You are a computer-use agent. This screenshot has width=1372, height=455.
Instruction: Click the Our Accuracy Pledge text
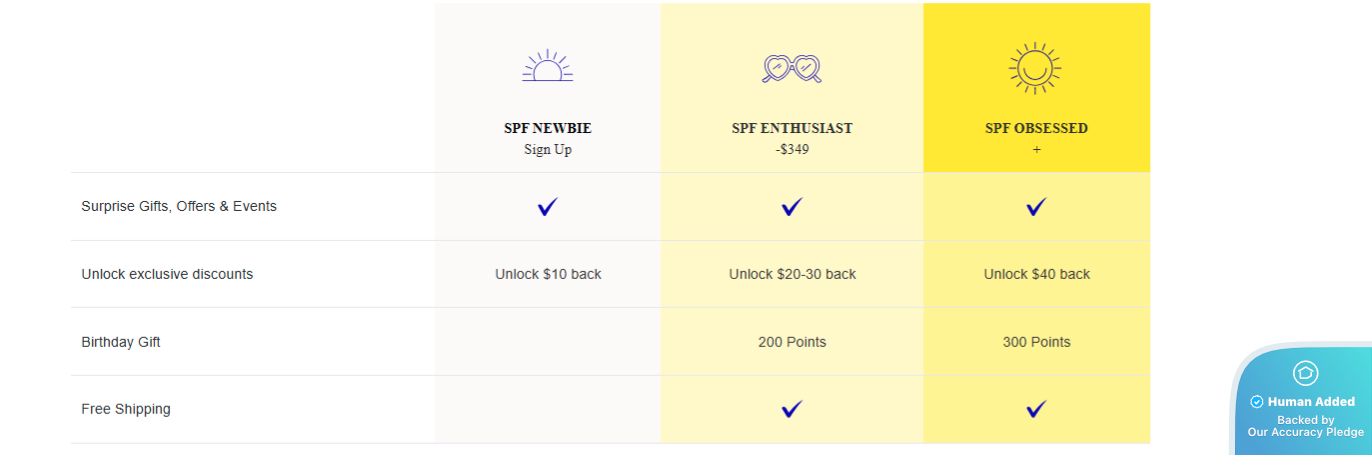[1305, 432]
